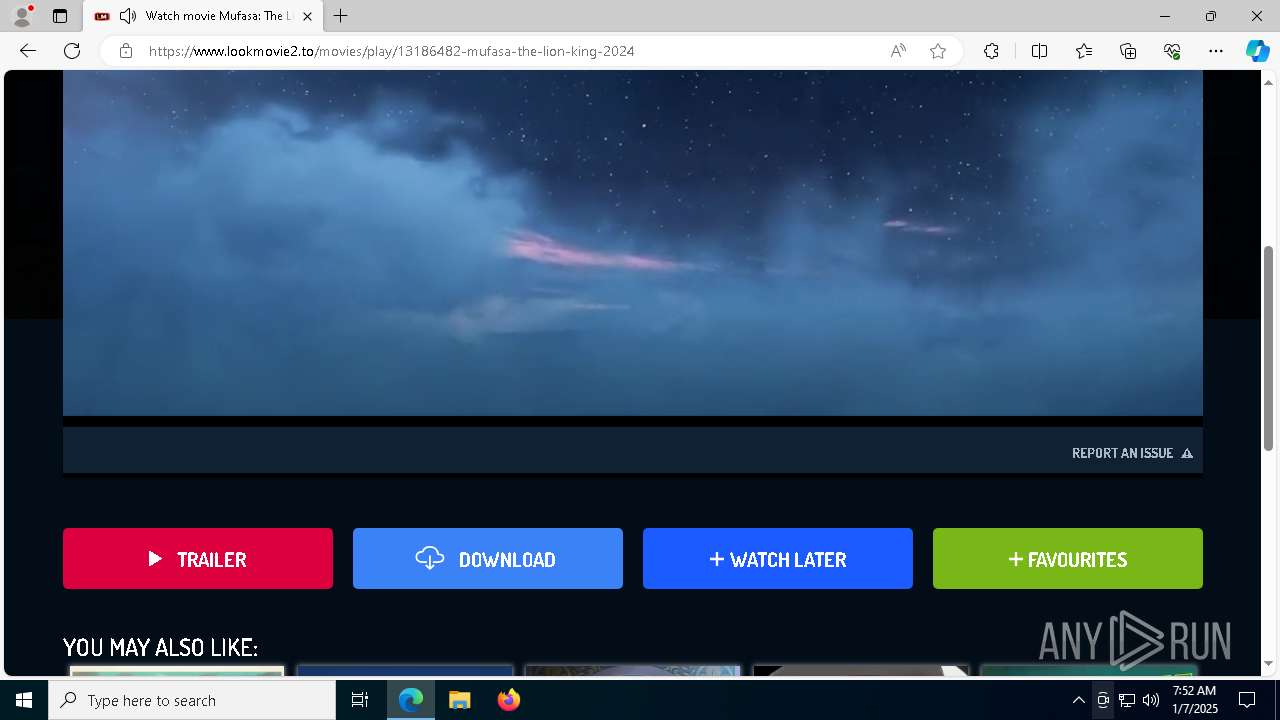This screenshot has width=1280, height=720.
Task: Open Settings and more menu
Action: point(1216,51)
